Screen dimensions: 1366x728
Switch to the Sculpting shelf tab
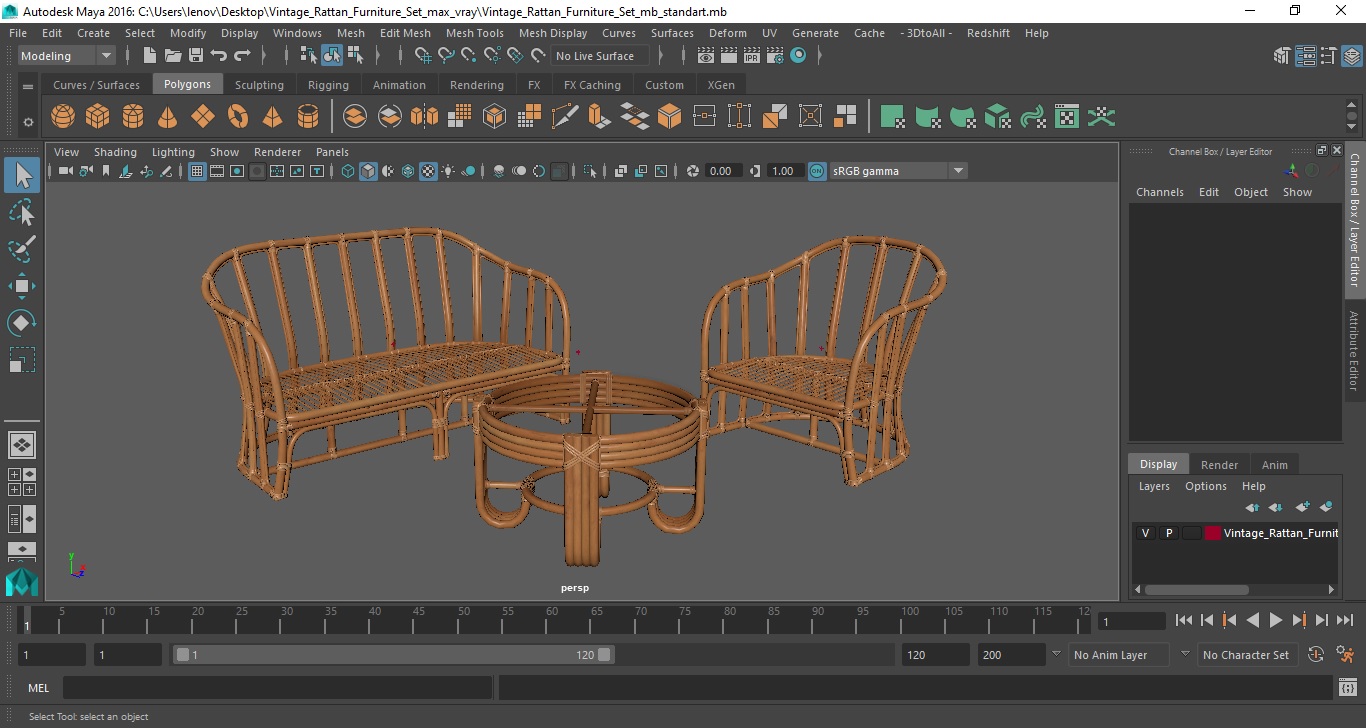coord(259,85)
